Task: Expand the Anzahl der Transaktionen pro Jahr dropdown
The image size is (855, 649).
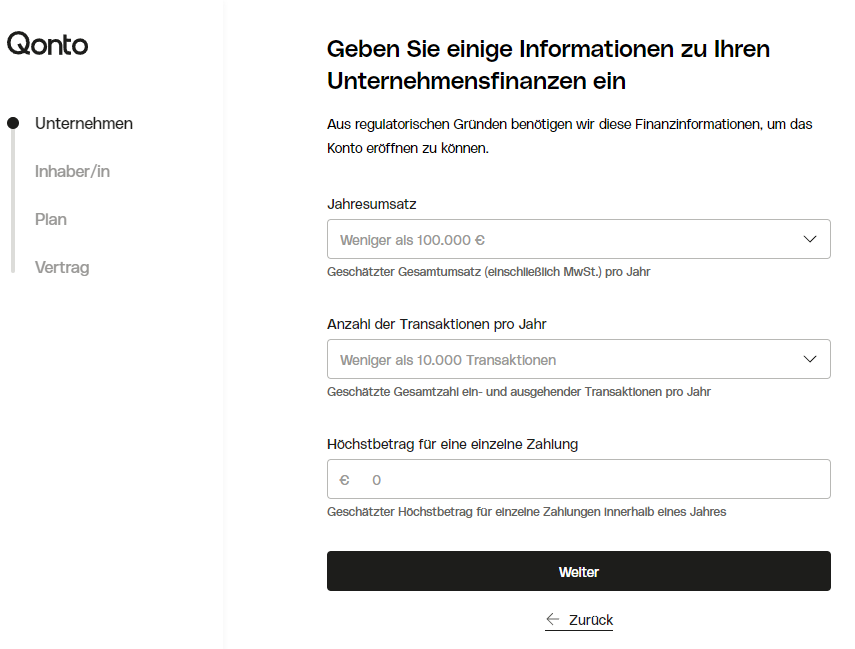Action: (579, 359)
